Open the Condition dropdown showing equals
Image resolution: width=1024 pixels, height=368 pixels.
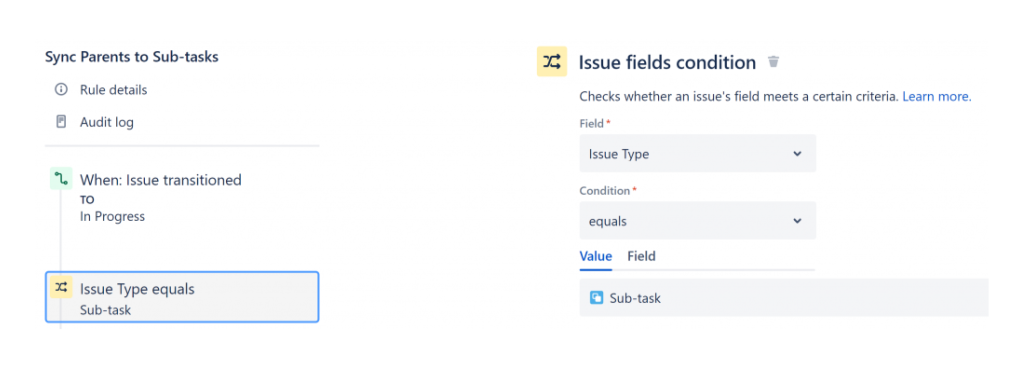[697, 221]
